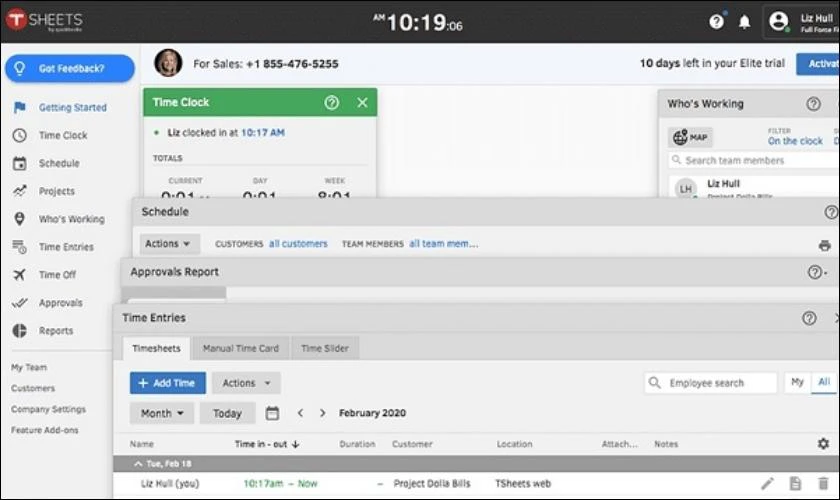This screenshot has width=840, height=500.
Task: Open Who's Working in the sidebar
Action: point(71,219)
